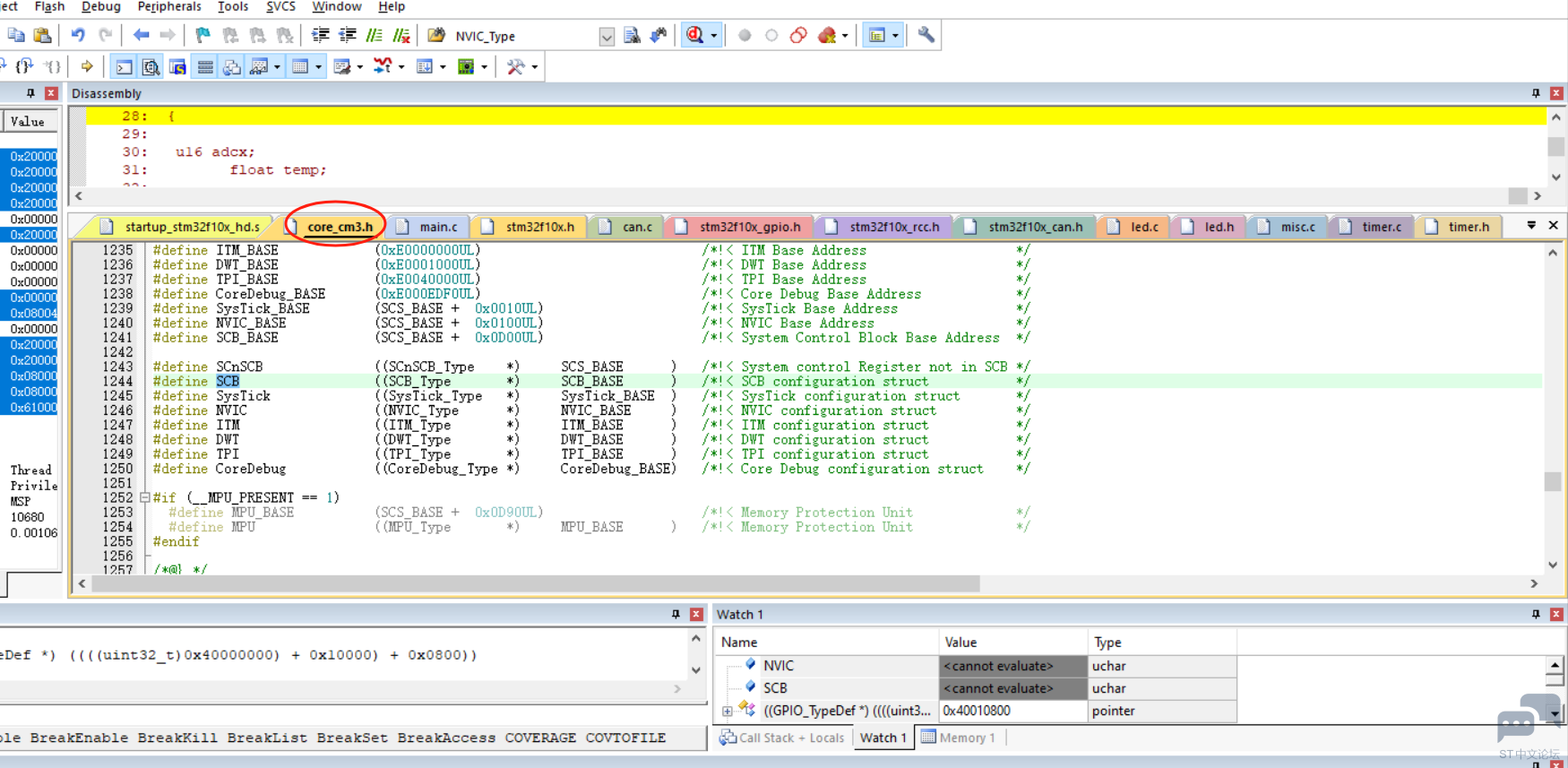Screen dimensions: 1568x768
Task: Open the editor tab list dropdown
Action: coord(1531,226)
